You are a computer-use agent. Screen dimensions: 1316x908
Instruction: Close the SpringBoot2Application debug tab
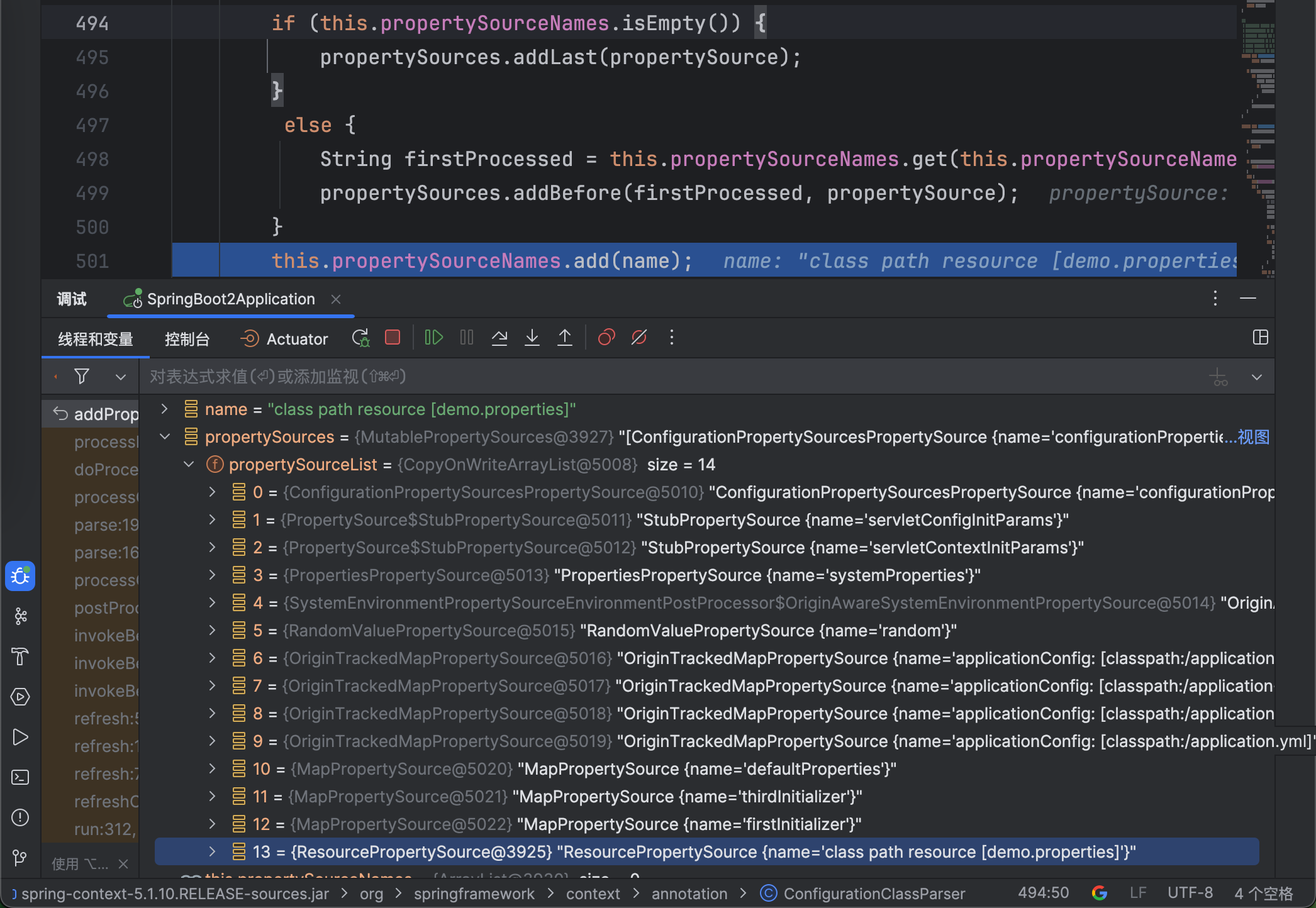[x=336, y=299]
